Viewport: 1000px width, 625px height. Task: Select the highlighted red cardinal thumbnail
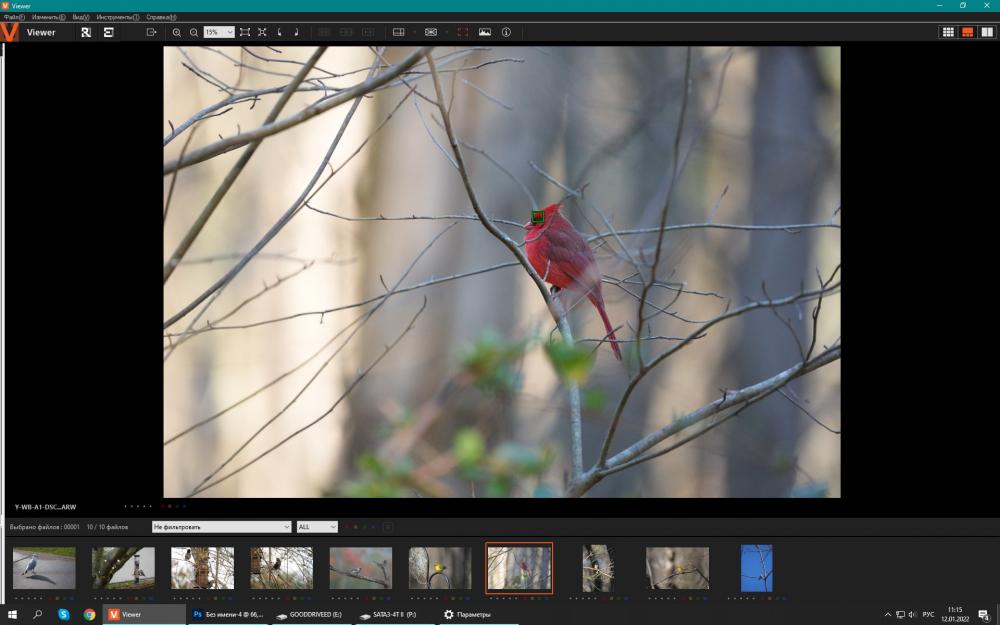(x=519, y=568)
